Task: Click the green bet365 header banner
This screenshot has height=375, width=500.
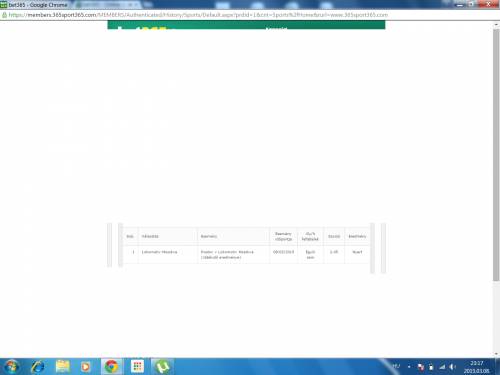Action: click(246, 25)
